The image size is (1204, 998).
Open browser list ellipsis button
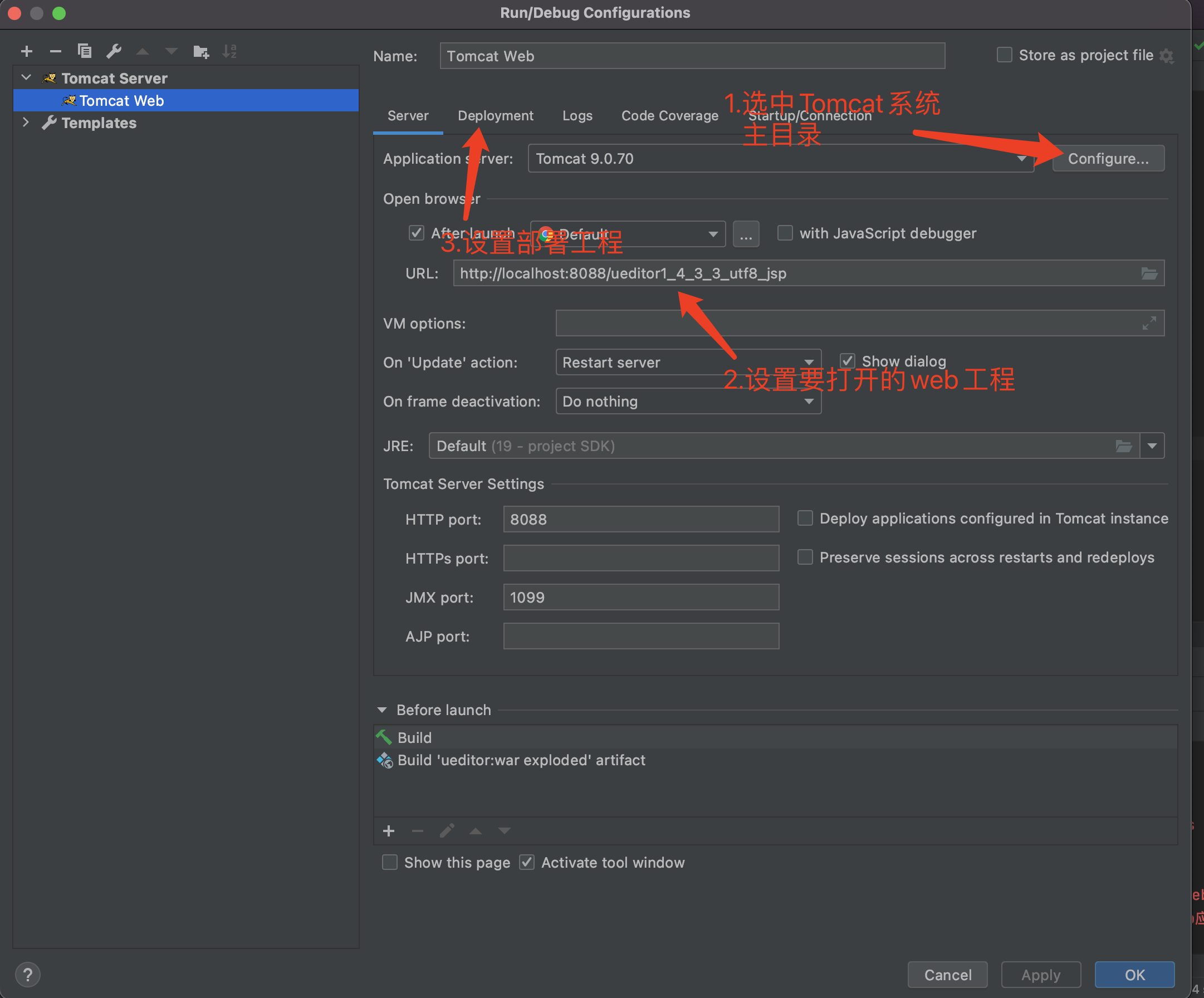click(746, 234)
